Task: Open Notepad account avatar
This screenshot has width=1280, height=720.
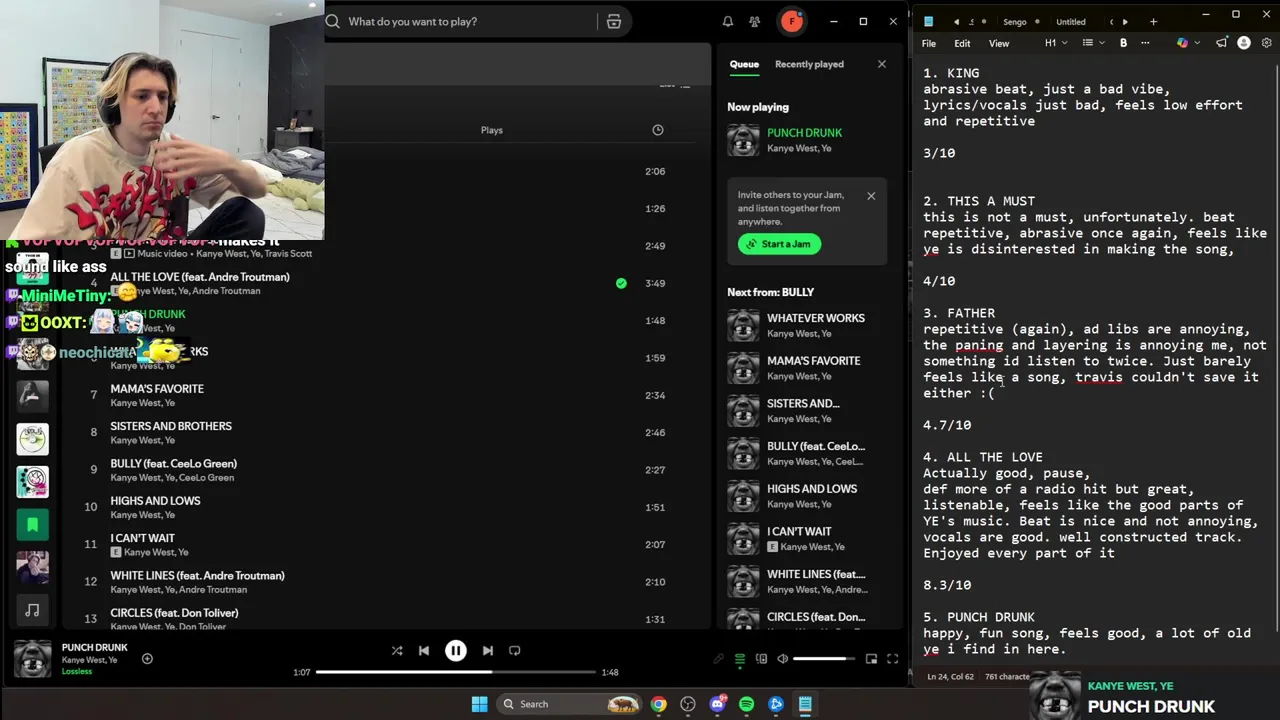Action: (x=1244, y=43)
